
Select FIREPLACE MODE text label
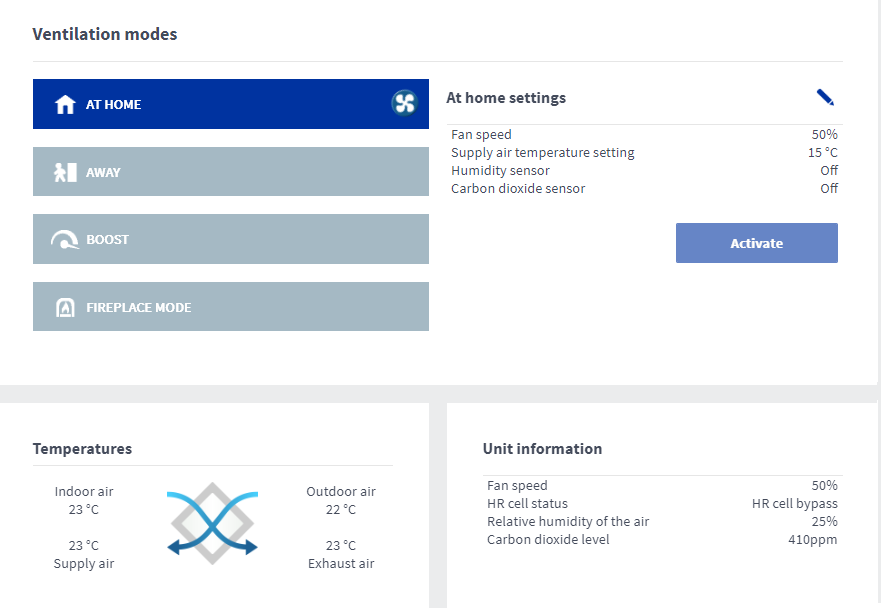click(x=138, y=308)
